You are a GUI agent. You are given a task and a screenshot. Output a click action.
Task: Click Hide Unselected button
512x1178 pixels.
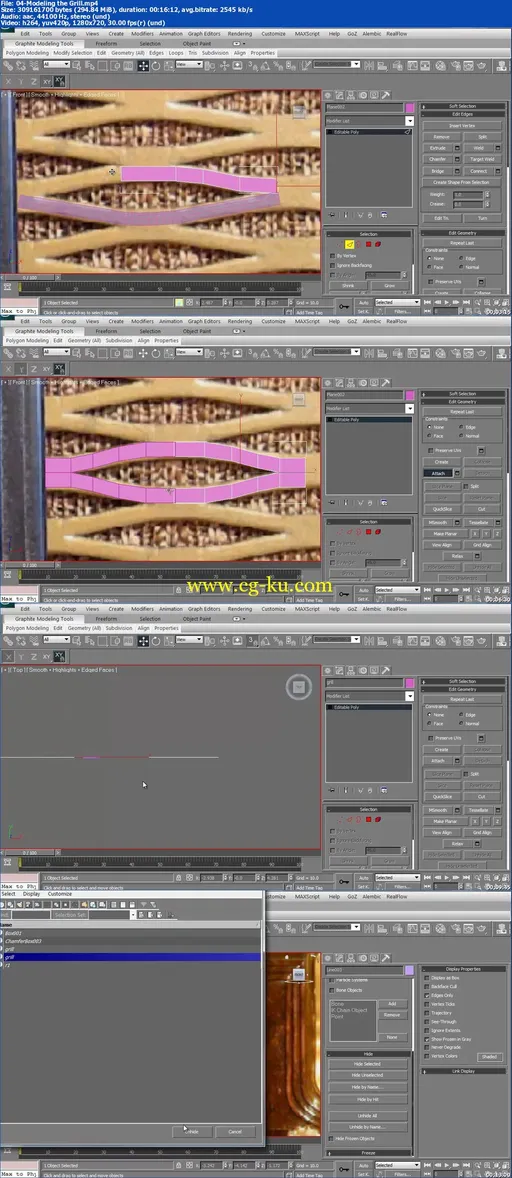coord(368,1075)
